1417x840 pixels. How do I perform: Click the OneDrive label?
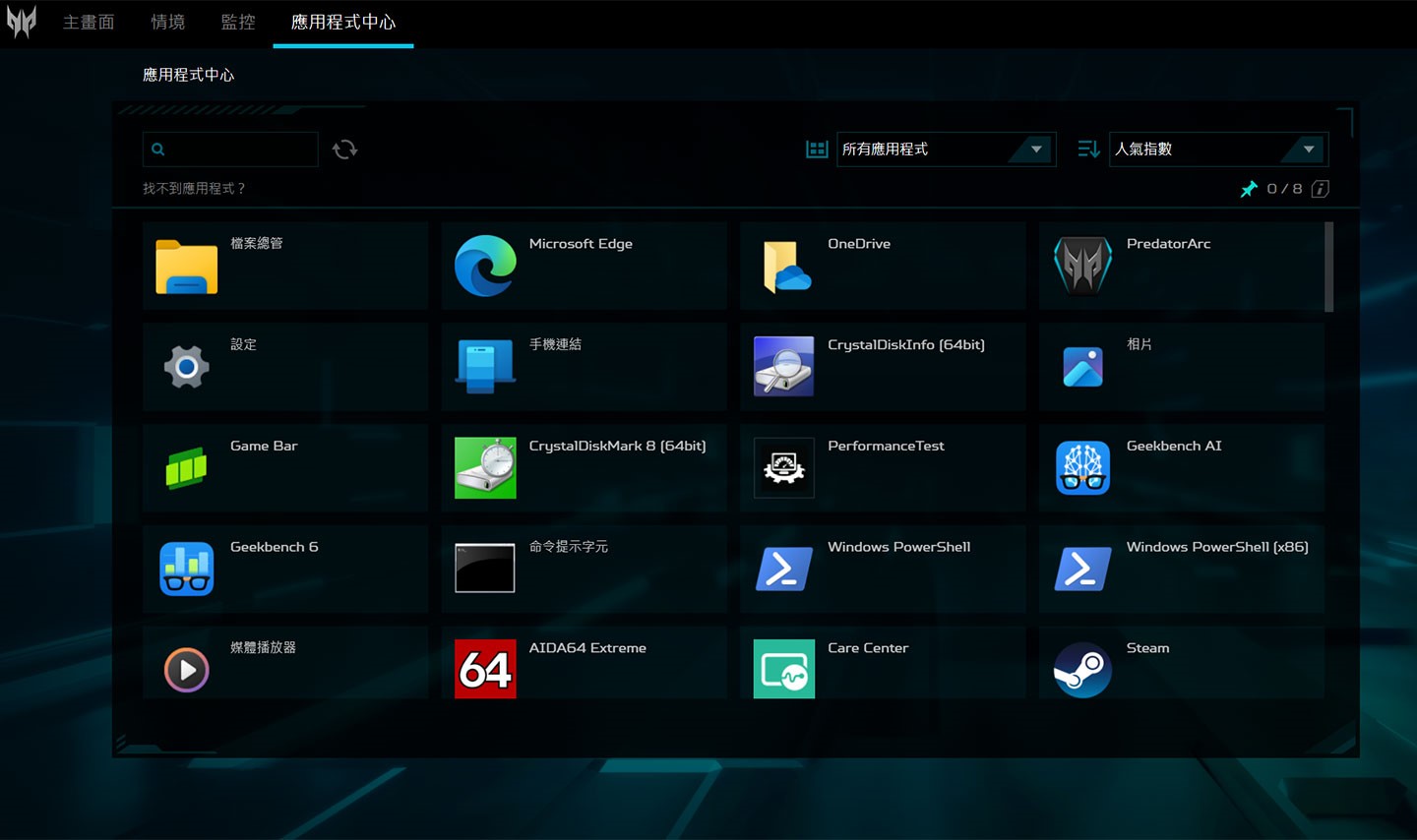(859, 244)
